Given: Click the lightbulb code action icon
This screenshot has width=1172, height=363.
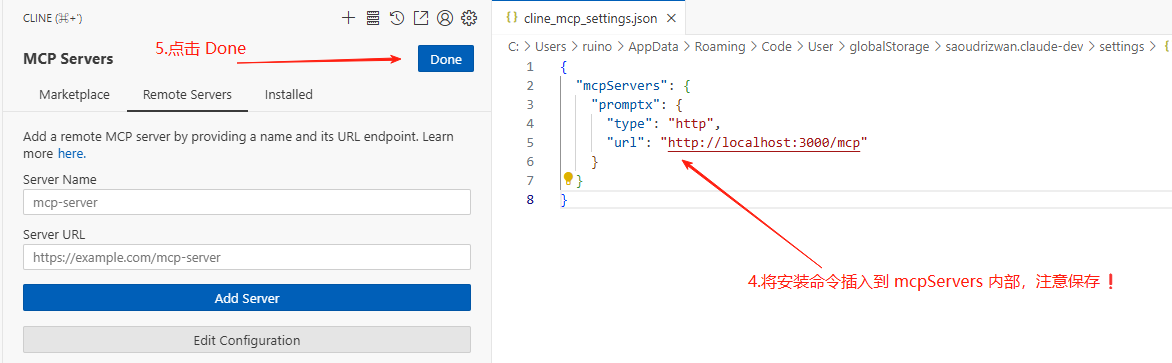Looking at the screenshot, I should pos(568,179).
